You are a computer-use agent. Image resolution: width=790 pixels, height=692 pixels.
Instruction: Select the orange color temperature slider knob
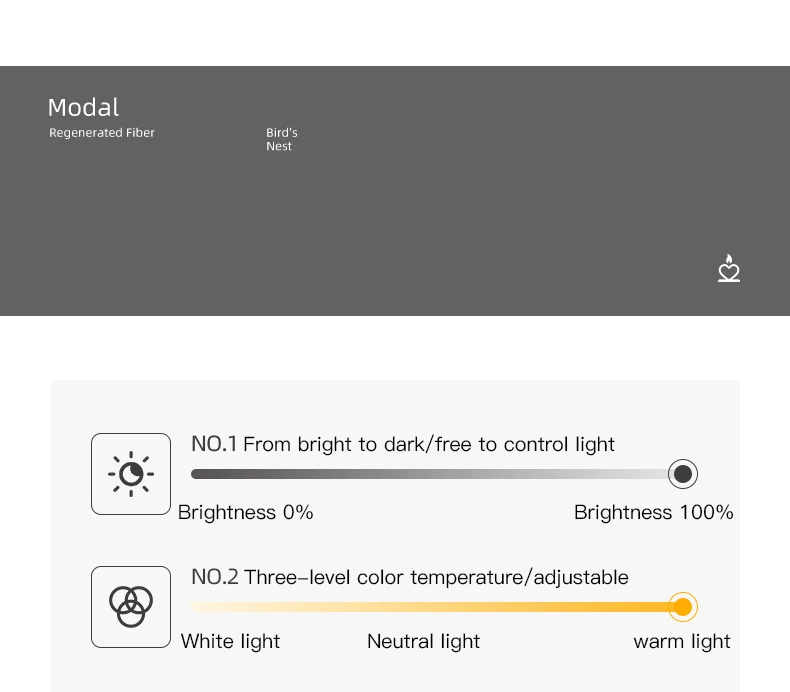click(683, 607)
